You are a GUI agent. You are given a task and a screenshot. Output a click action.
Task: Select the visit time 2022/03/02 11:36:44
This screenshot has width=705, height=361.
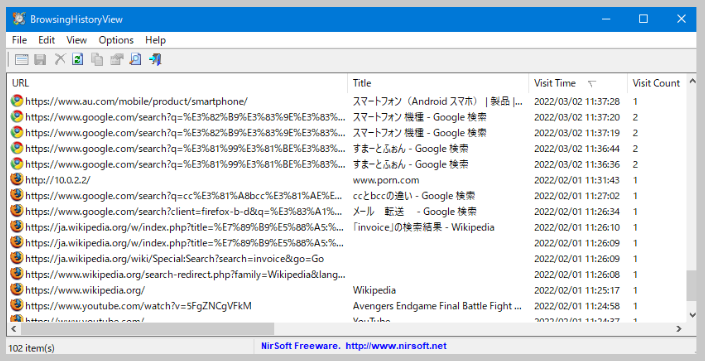tap(577, 149)
